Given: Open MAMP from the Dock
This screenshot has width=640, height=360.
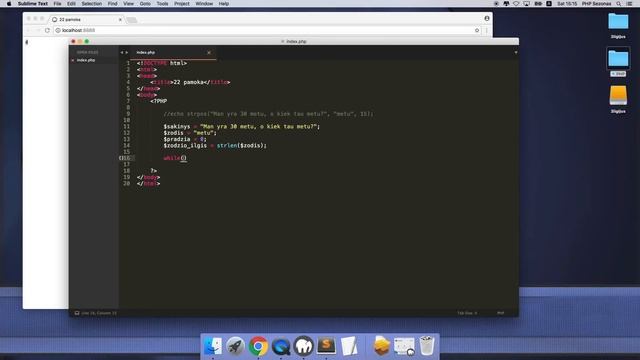Looking at the screenshot, I should pyautogui.click(x=304, y=346).
